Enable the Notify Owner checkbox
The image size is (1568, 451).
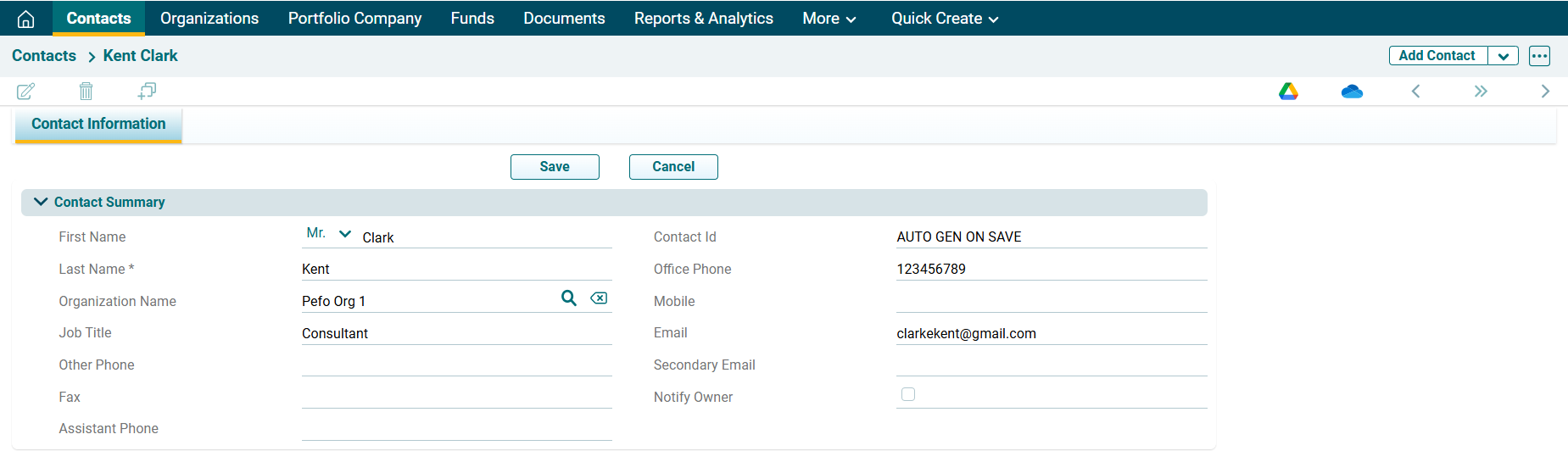908,394
